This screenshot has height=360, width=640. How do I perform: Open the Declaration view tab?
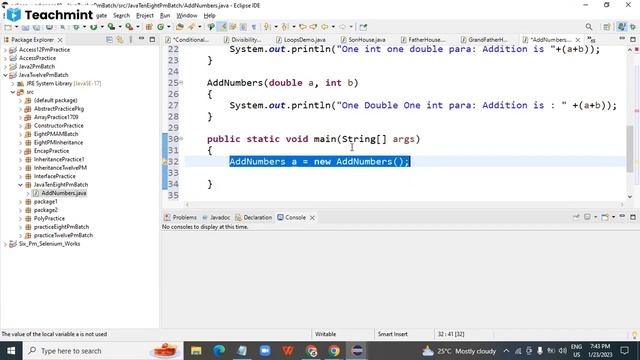pos(253,218)
